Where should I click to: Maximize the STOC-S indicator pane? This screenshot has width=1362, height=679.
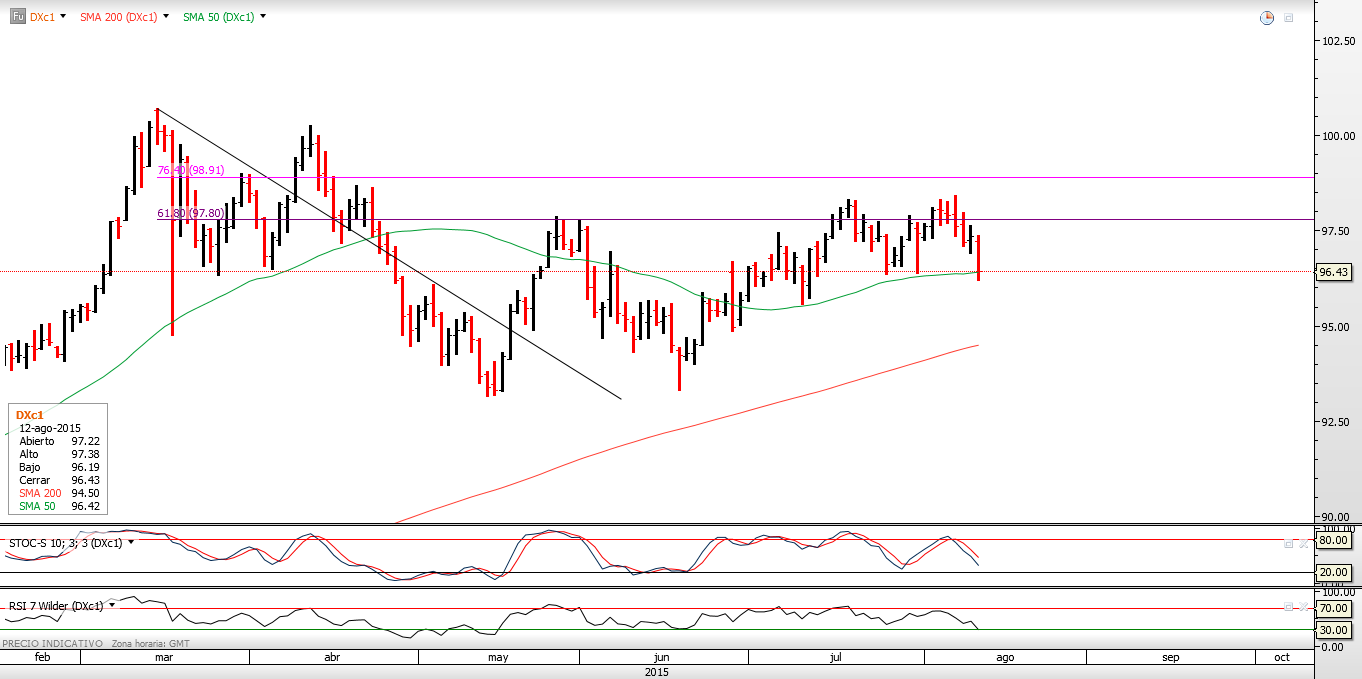tap(1289, 543)
